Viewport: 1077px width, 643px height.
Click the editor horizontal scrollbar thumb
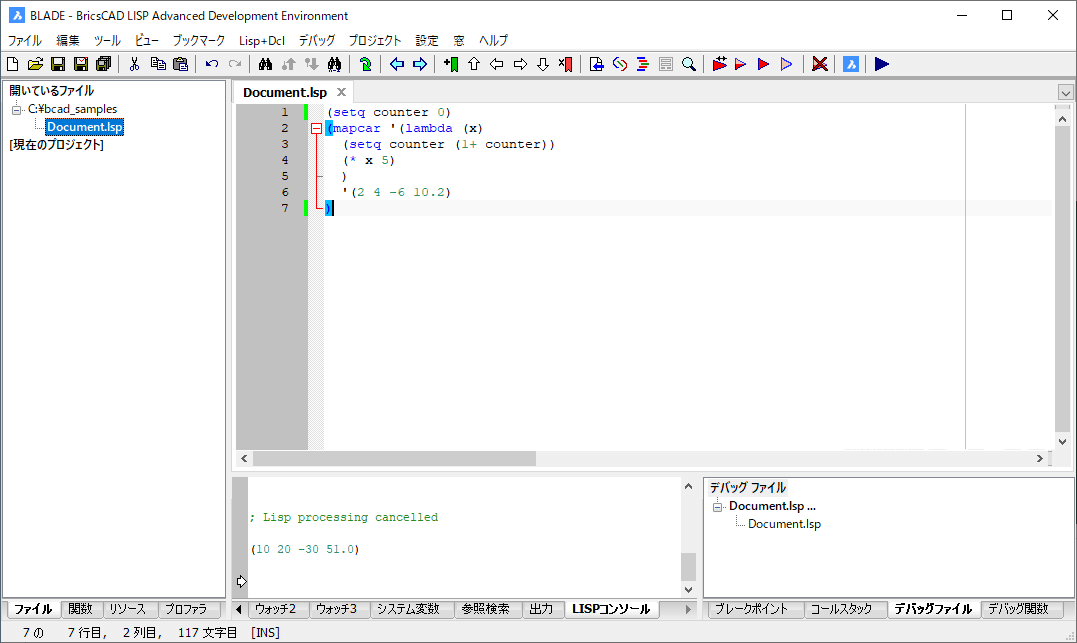(394, 458)
